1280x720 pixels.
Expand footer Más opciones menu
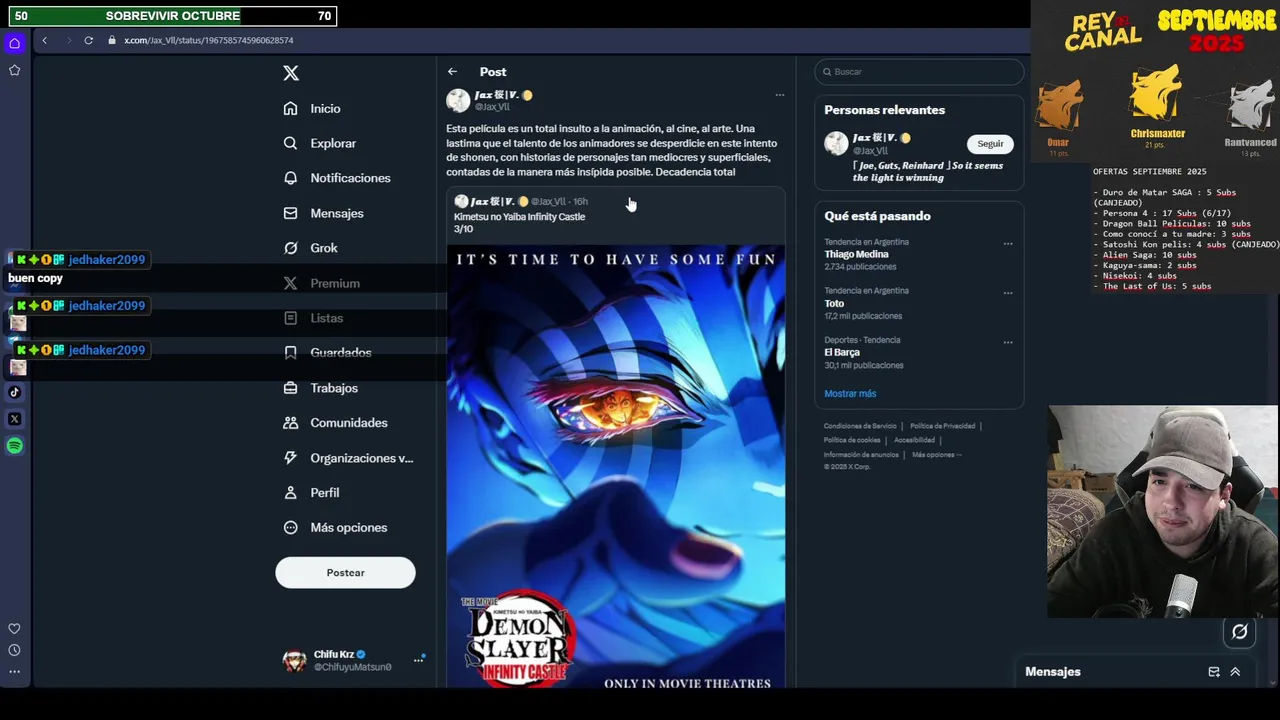[x=936, y=455]
